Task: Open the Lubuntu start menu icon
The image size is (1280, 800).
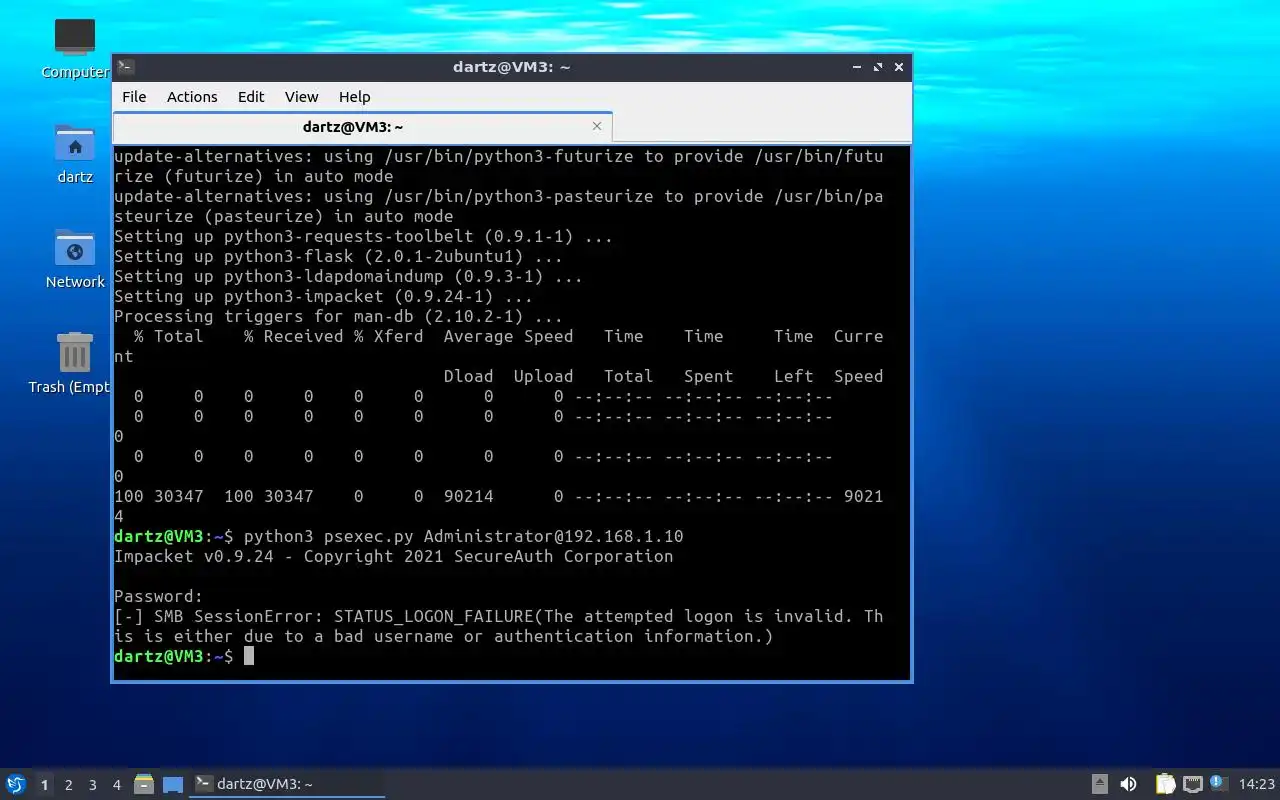Action: pos(16,784)
